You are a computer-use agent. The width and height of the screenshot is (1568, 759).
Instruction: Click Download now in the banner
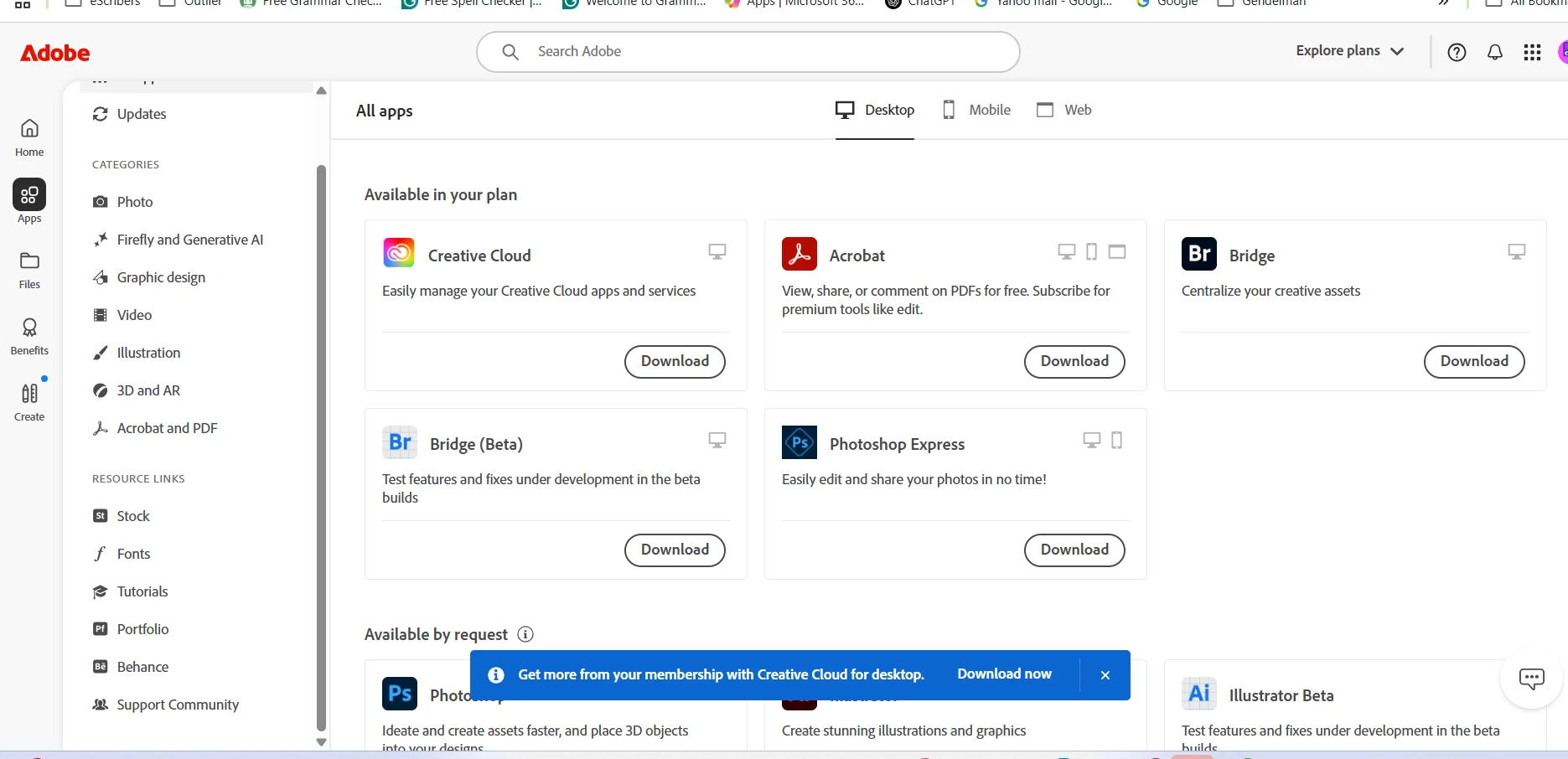pyautogui.click(x=1004, y=674)
